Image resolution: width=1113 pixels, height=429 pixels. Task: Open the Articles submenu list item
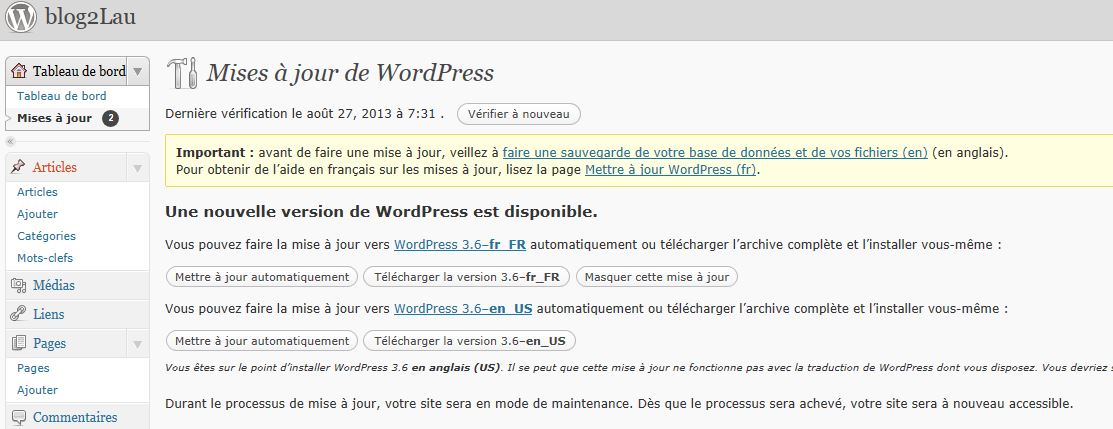point(38,192)
